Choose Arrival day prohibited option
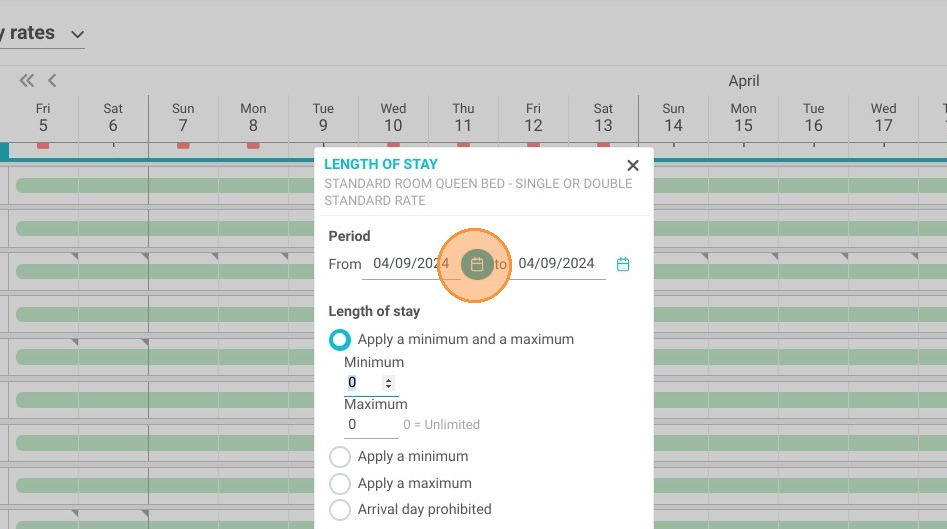The width and height of the screenshot is (947, 529). click(339, 510)
